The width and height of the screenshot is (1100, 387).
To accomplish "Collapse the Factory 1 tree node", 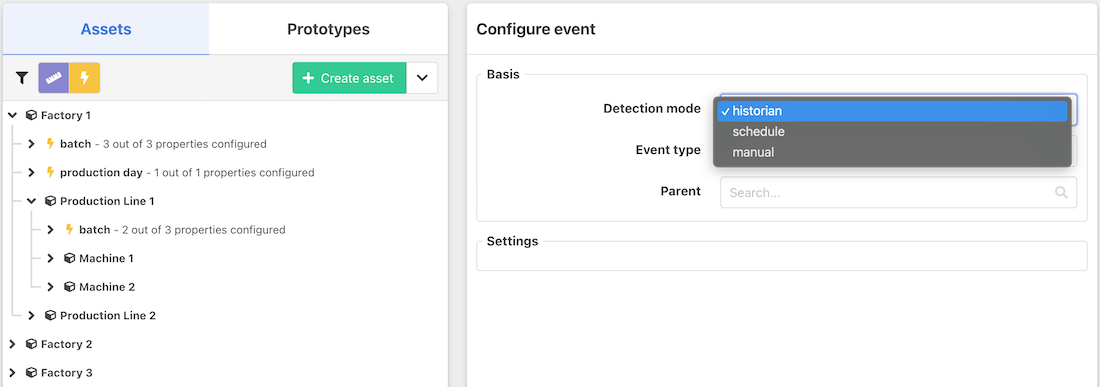I will tap(13, 115).
